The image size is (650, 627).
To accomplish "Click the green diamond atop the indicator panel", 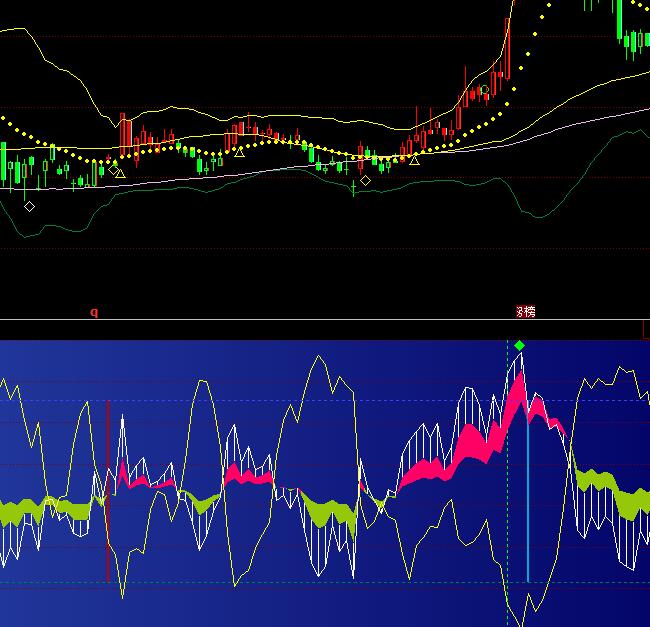I will coord(519,345).
